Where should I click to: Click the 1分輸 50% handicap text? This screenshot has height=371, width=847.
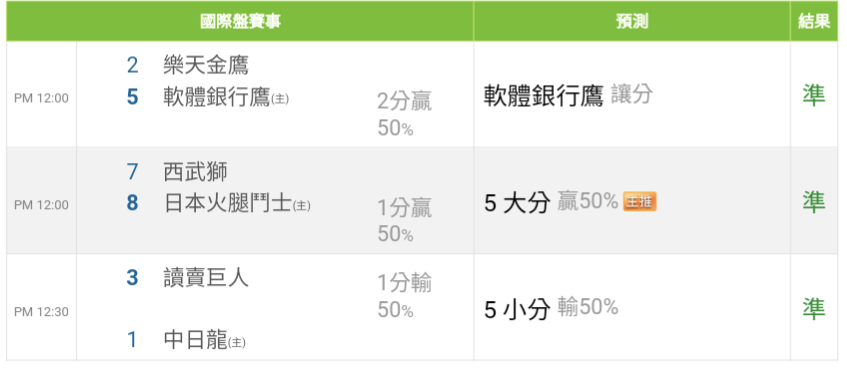point(404,296)
